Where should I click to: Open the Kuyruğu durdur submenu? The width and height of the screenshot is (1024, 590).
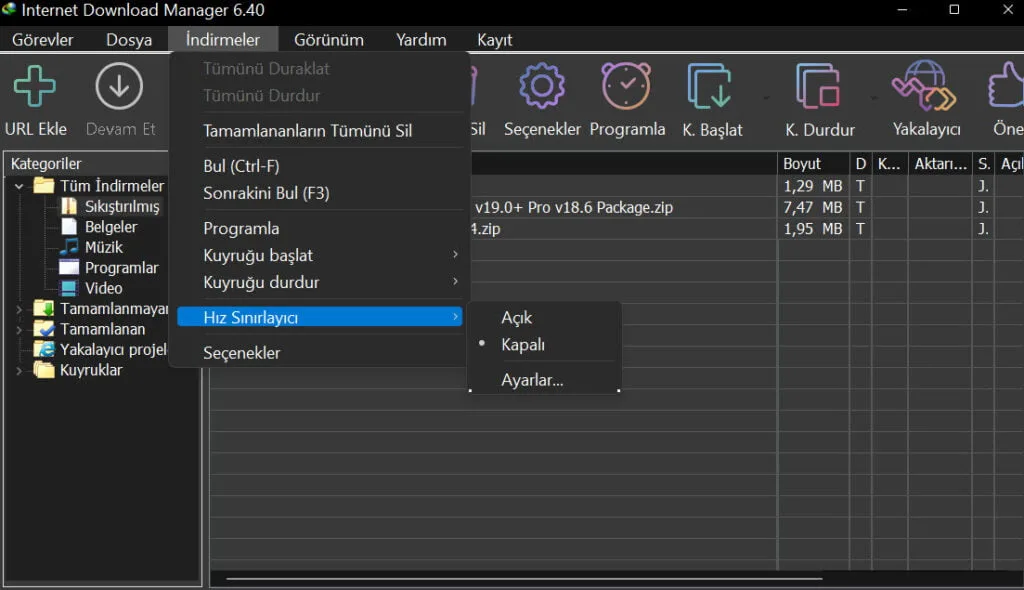pos(320,282)
